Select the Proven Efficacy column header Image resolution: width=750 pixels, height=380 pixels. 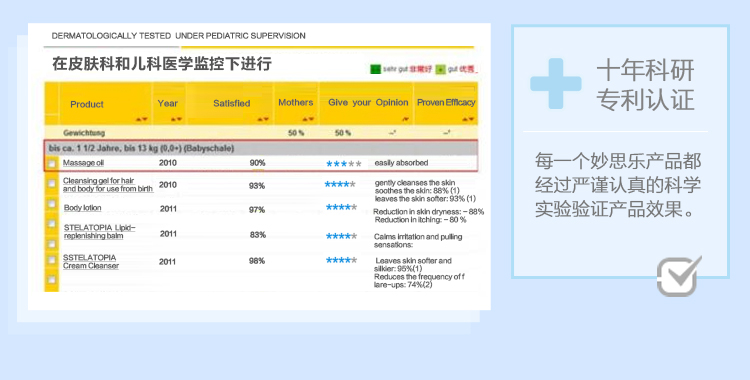(x=446, y=102)
